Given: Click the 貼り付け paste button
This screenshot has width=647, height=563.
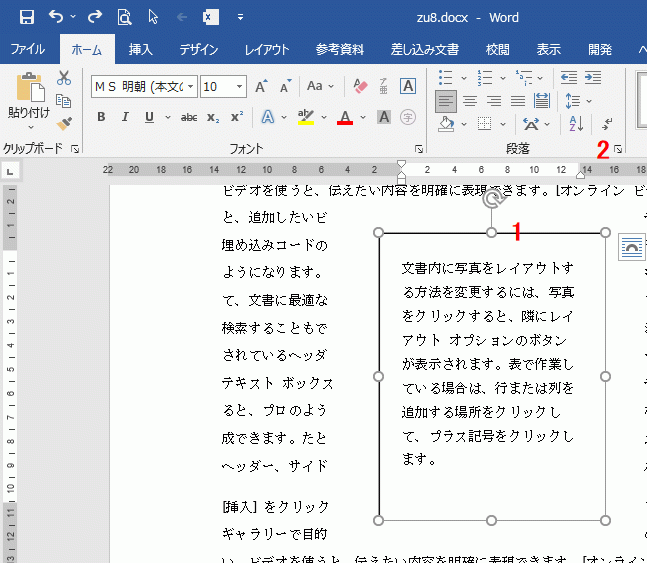Looking at the screenshot, I should coord(28,91).
